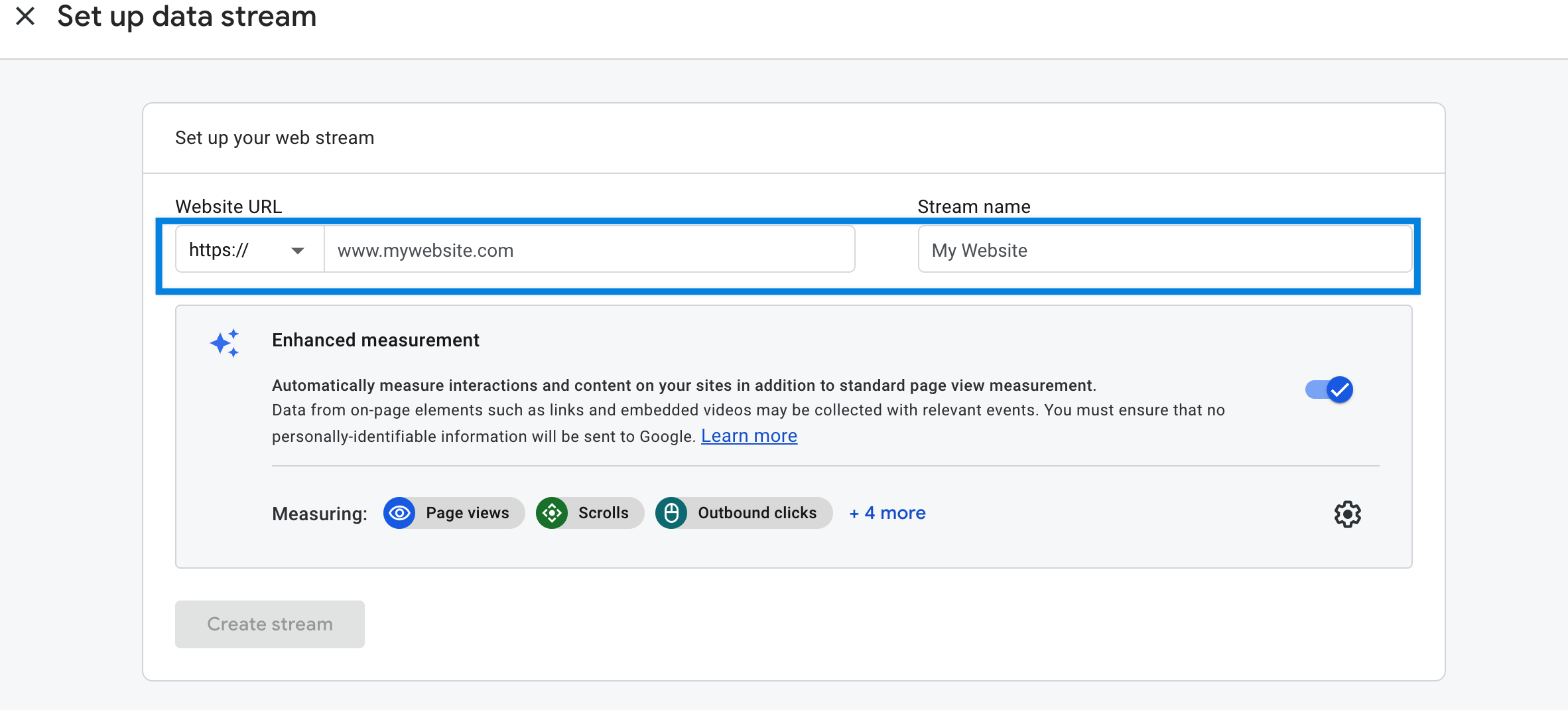Click the Enhanced measurement sparkle icon
This screenshot has height=710, width=1568.
[x=225, y=343]
